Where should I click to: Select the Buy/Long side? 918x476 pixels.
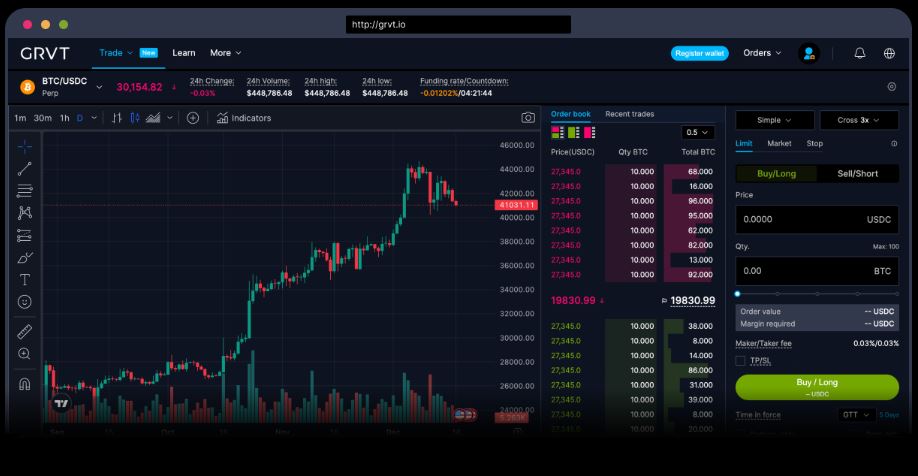776,173
